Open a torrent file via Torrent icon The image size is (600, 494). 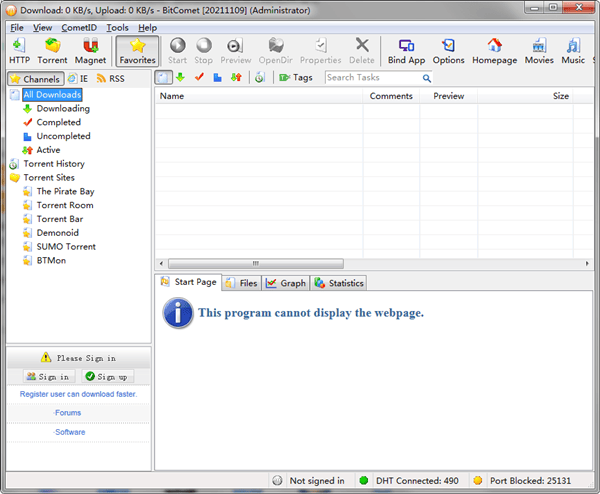pos(52,52)
